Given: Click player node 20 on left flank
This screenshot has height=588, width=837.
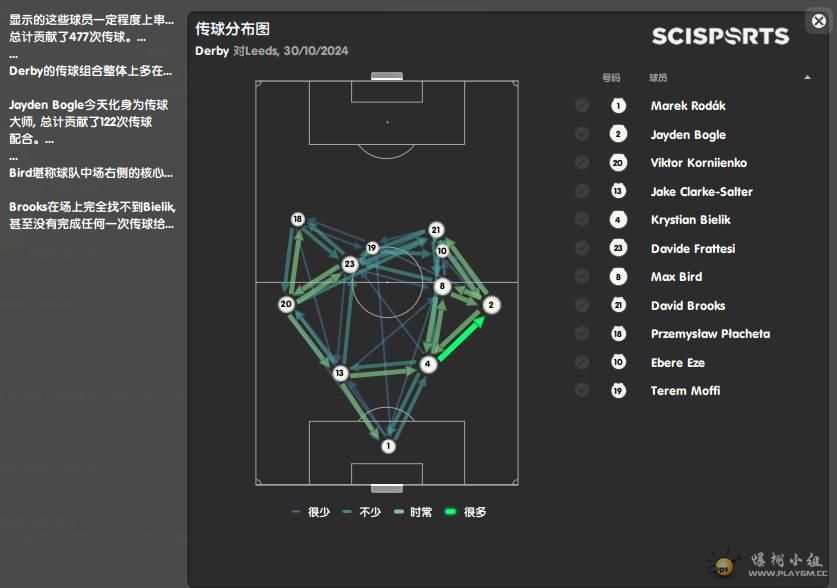Looking at the screenshot, I should 286,304.
